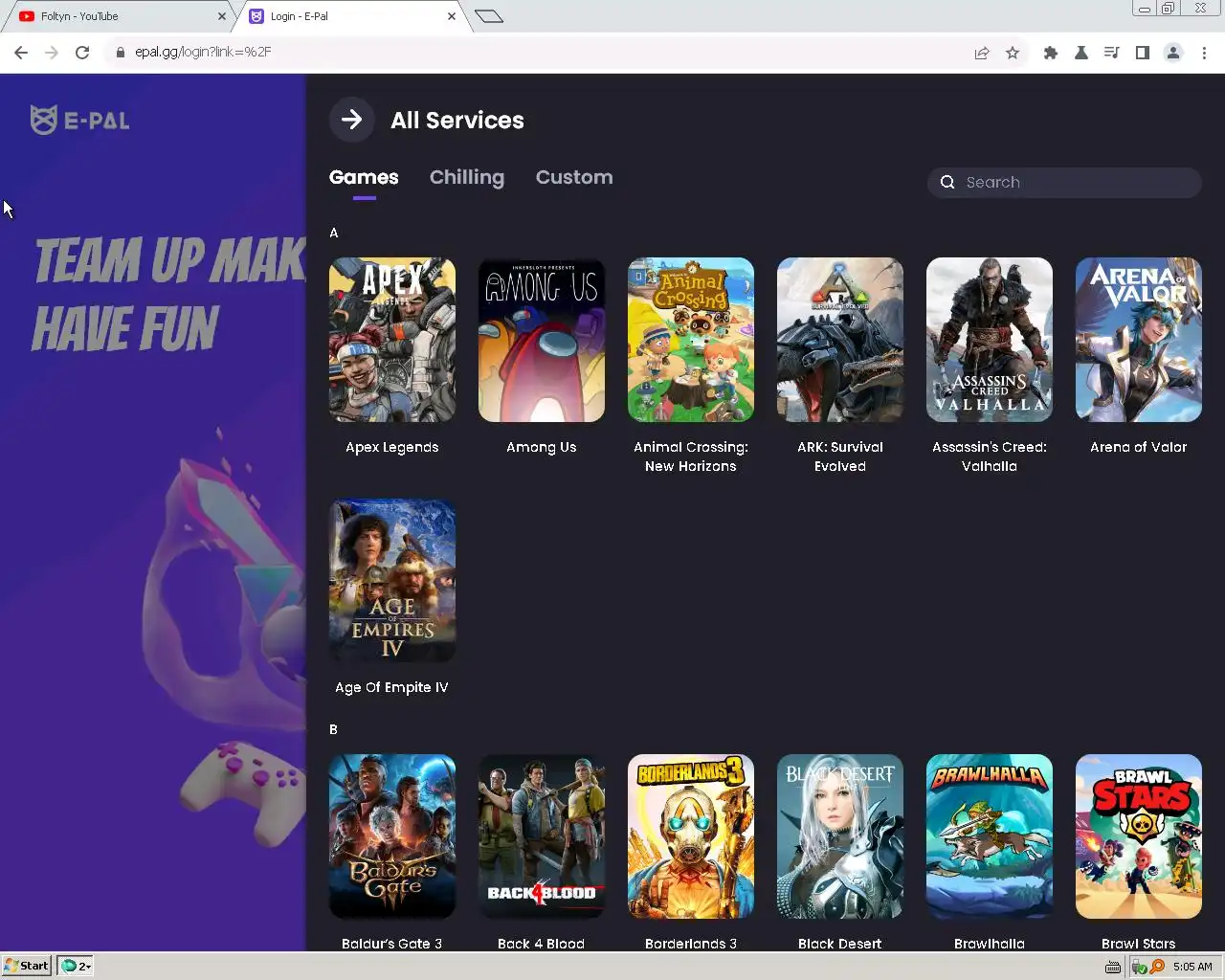Click the orange magnifier system tray icon
This screenshot has height=980, width=1225.
click(x=1157, y=967)
